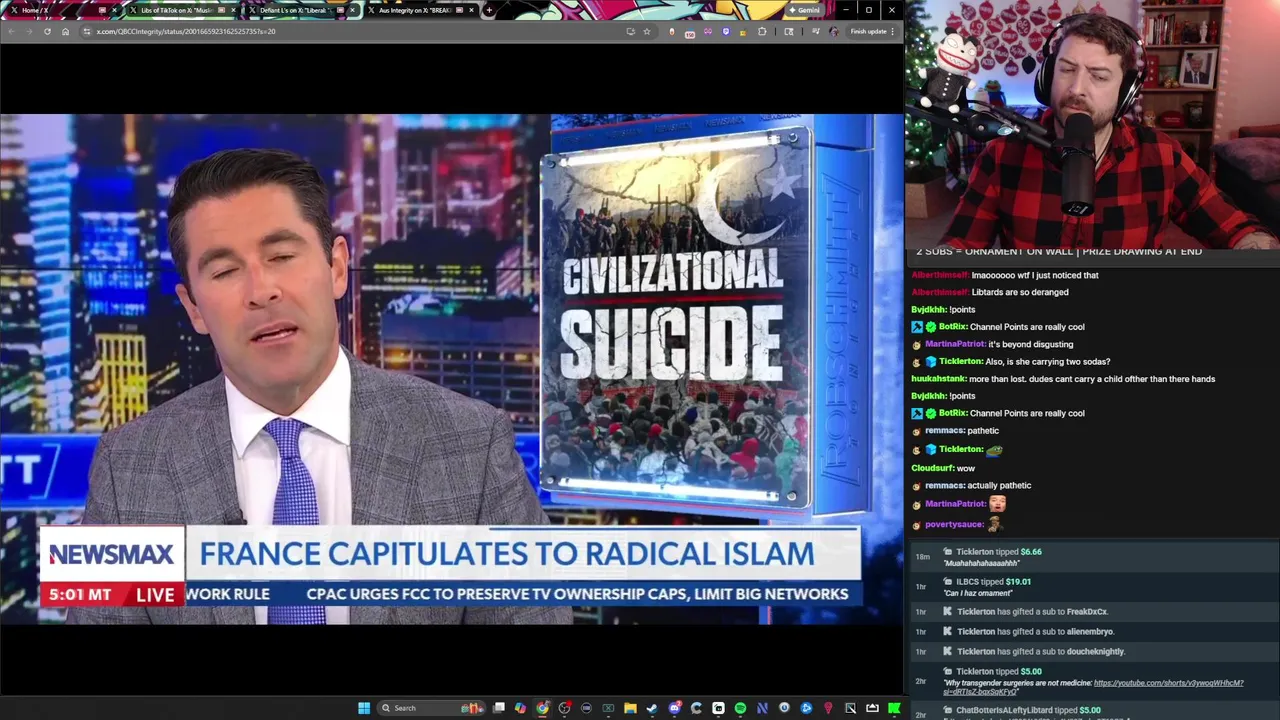Click the povertysauce username in chat
Image resolution: width=1280 pixels, height=720 pixels.
coord(954,524)
